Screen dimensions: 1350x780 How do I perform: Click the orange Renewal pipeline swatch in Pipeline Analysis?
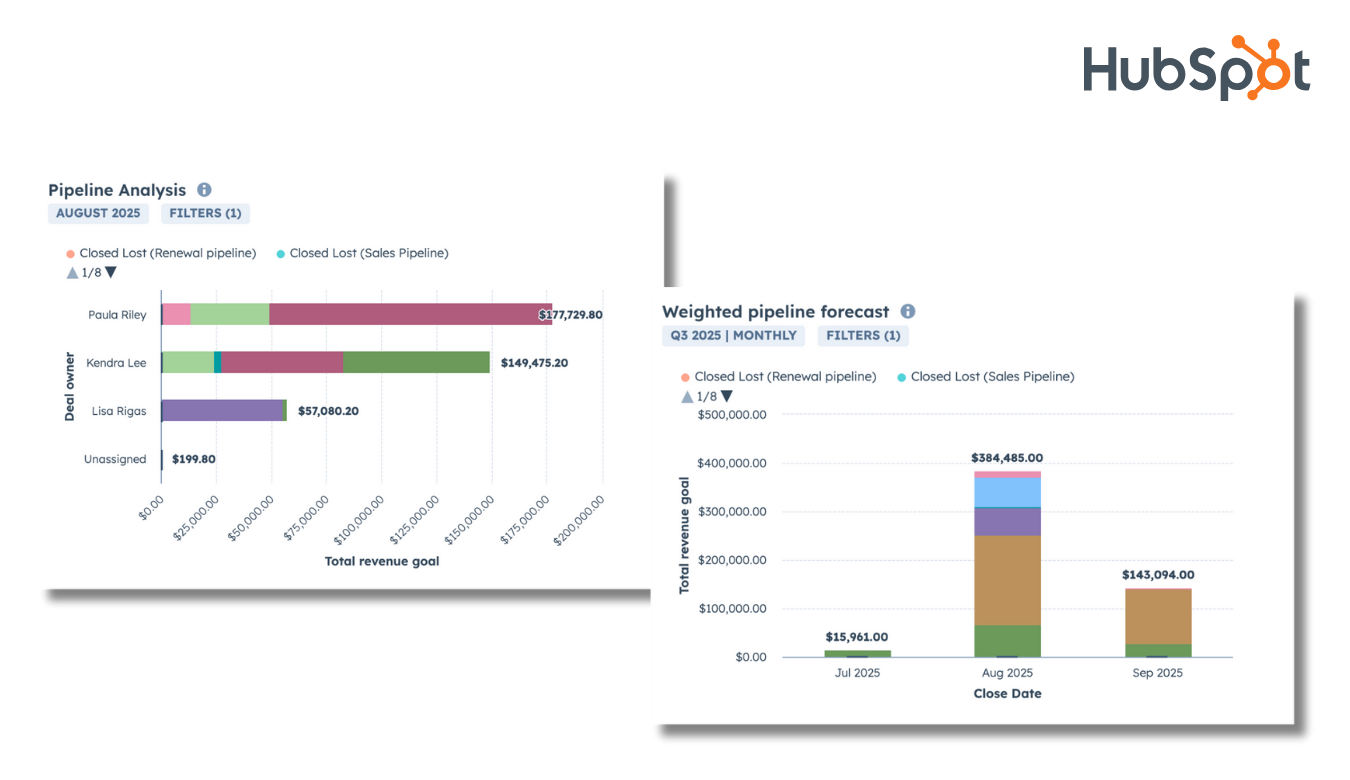click(x=70, y=253)
